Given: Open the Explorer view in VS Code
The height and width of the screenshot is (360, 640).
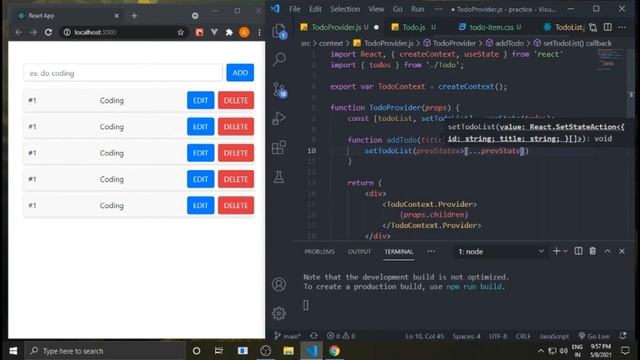Looking at the screenshot, I should coord(279,31).
